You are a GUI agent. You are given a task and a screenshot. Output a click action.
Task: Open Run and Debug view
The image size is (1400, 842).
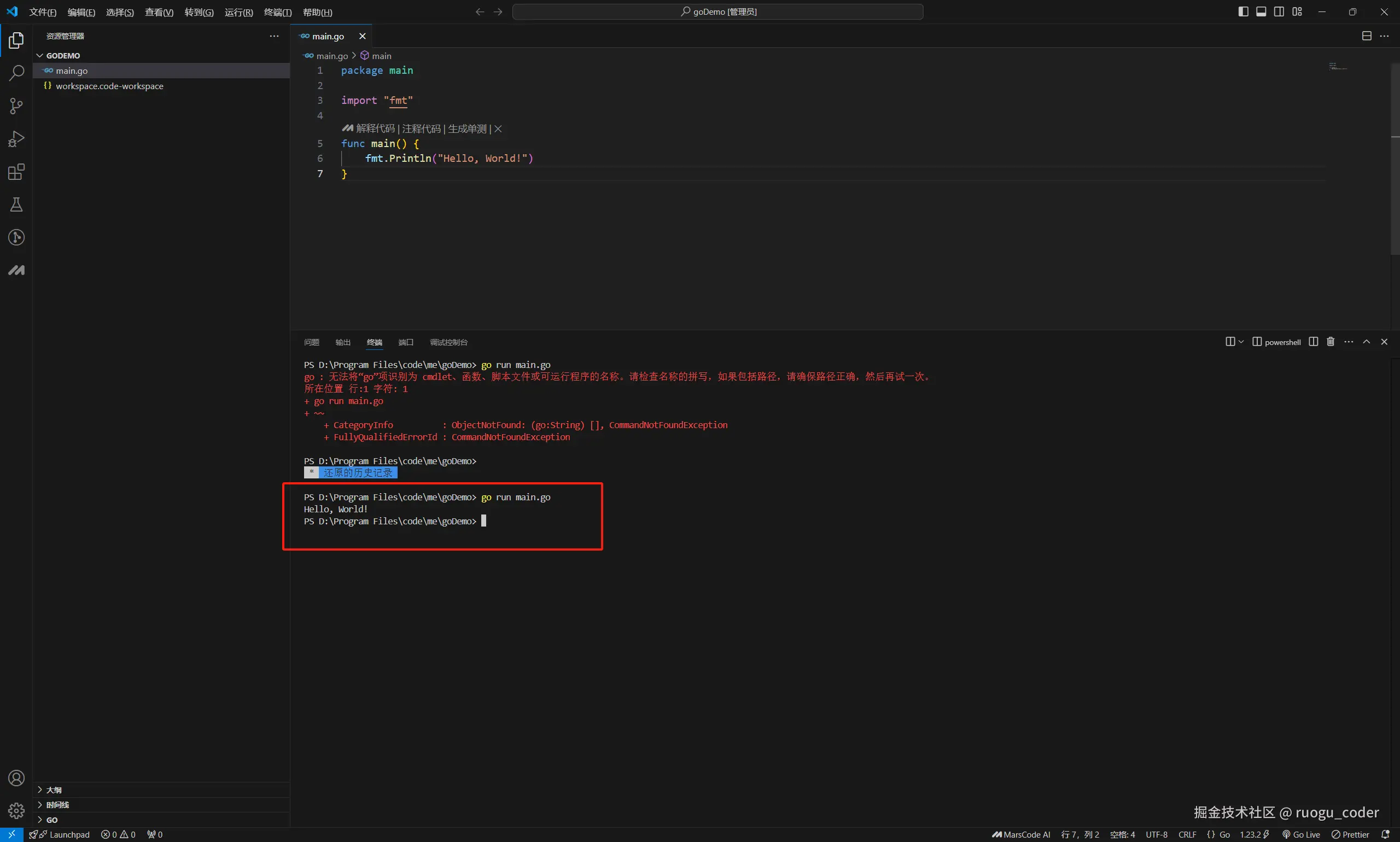16,139
